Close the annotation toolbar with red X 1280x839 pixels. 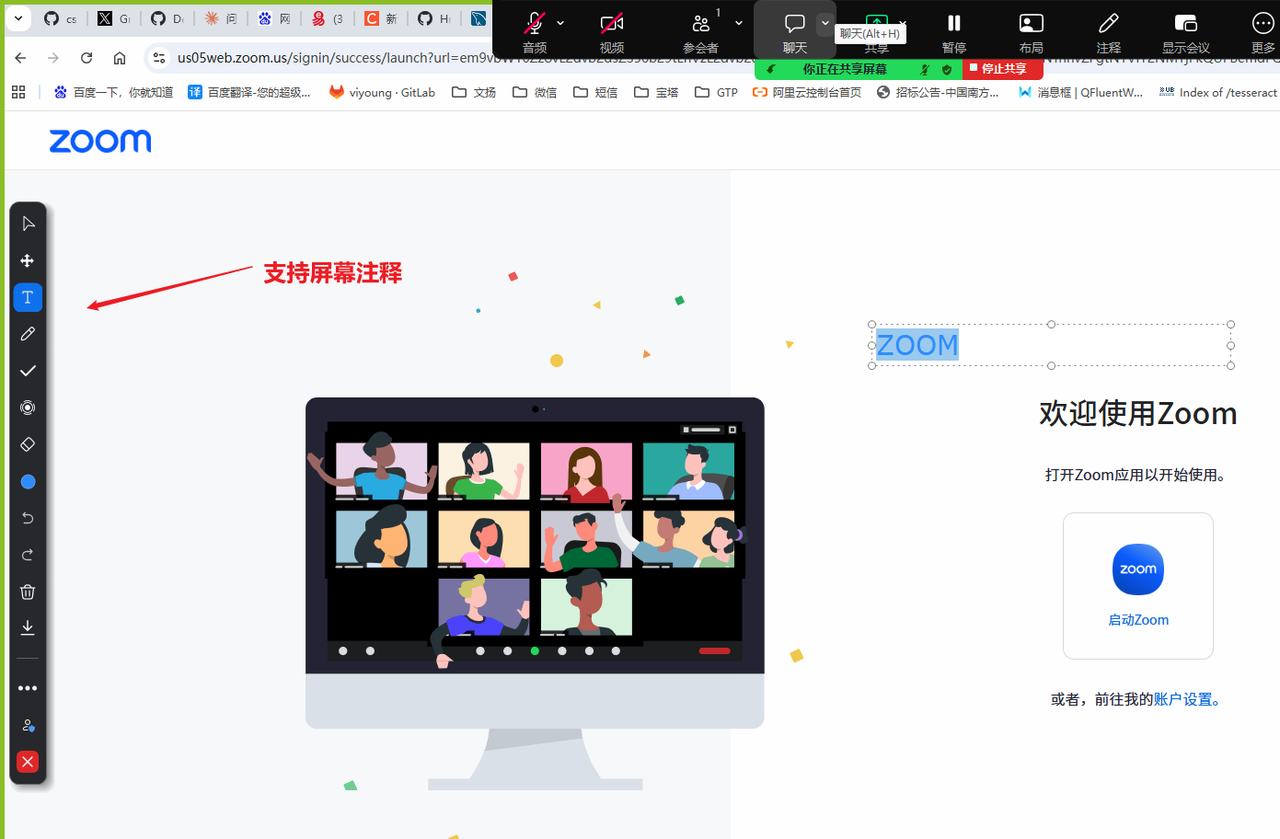[28, 762]
